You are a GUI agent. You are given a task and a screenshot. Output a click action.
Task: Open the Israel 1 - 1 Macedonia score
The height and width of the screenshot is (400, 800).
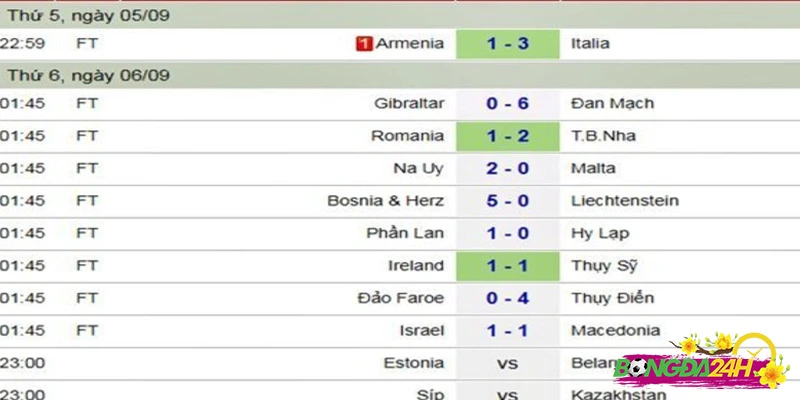pyautogui.click(x=508, y=331)
